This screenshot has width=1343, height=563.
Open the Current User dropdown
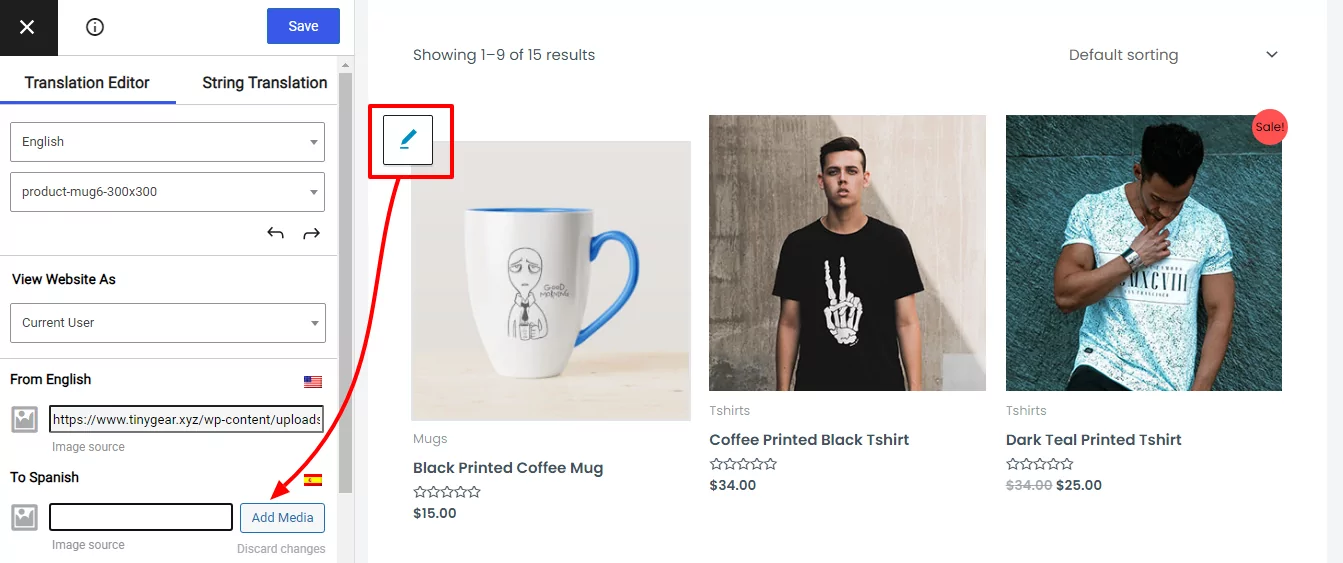point(167,323)
